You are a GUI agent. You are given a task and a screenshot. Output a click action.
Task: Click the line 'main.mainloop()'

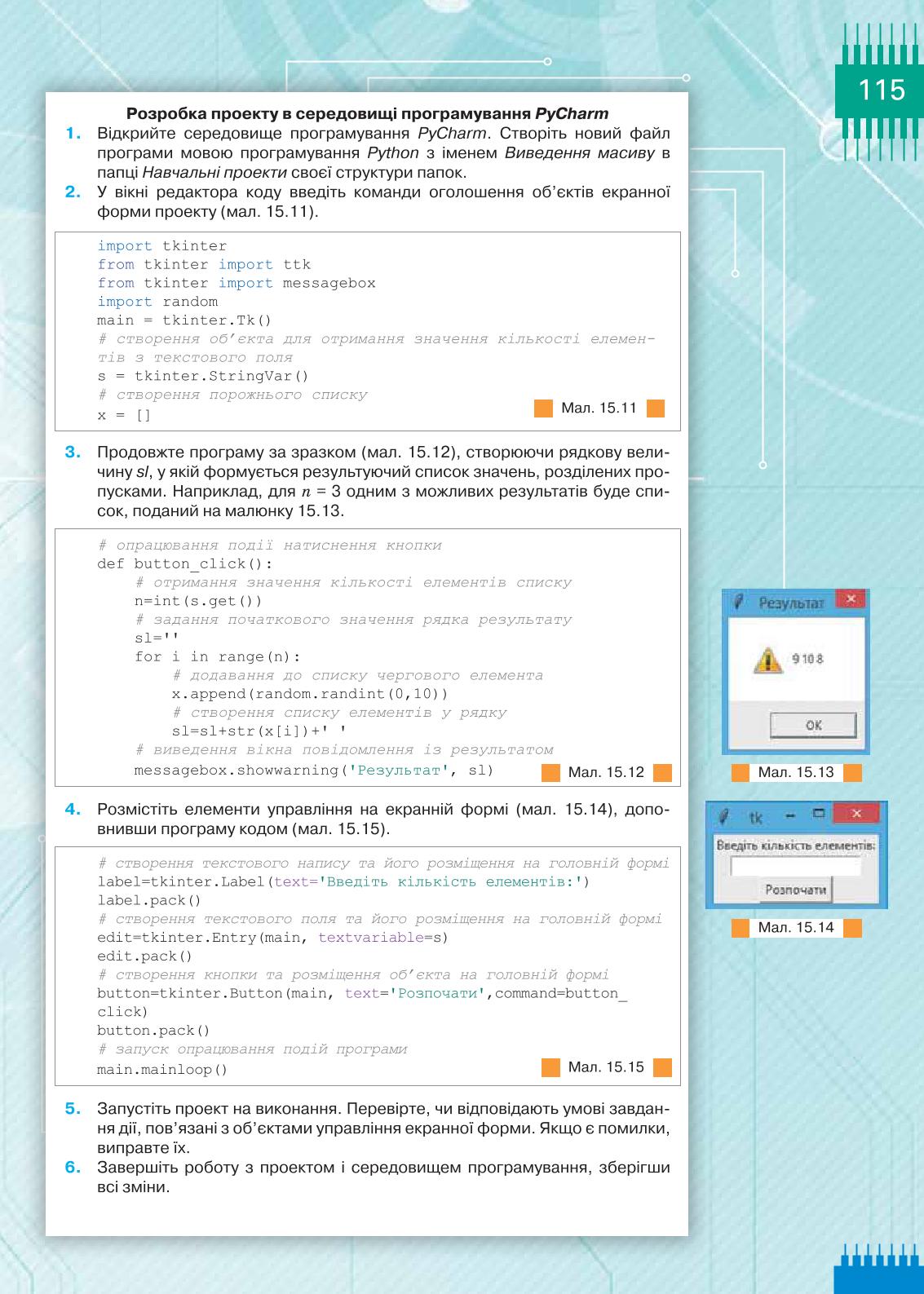[x=162, y=1069]
